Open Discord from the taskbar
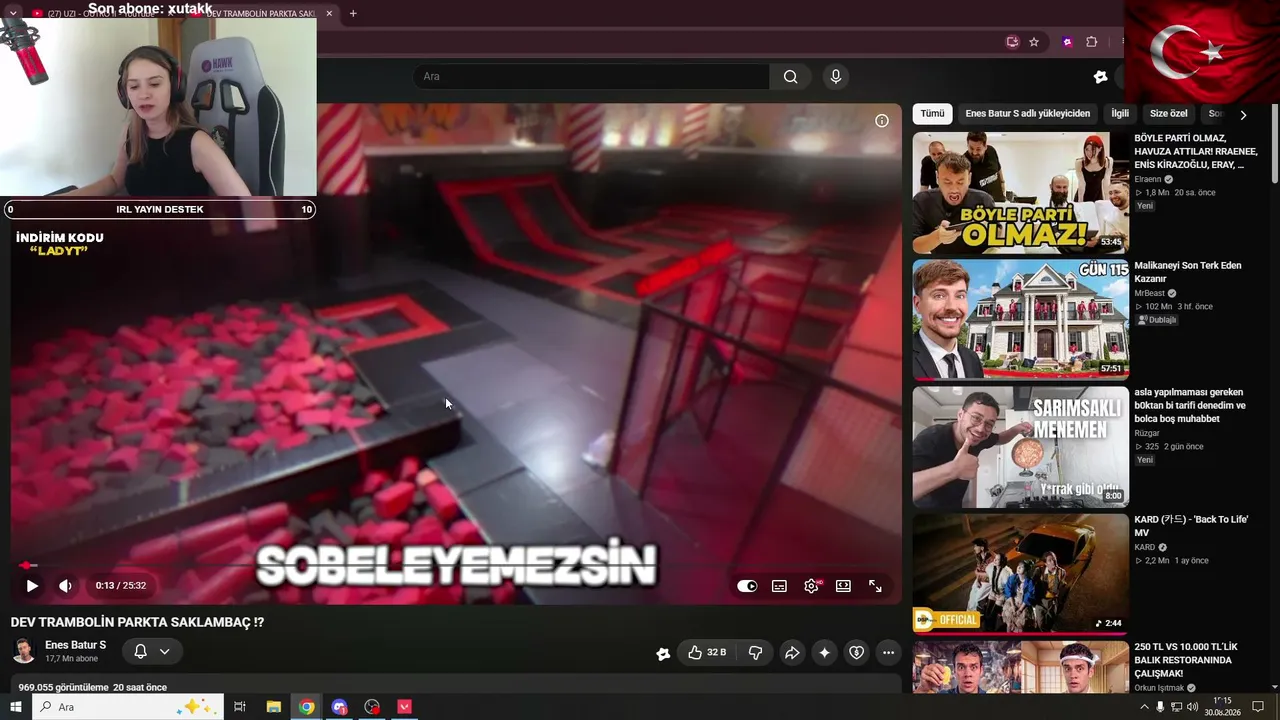This screenshot has height=720, width=1280. click(x=339, y=707)
